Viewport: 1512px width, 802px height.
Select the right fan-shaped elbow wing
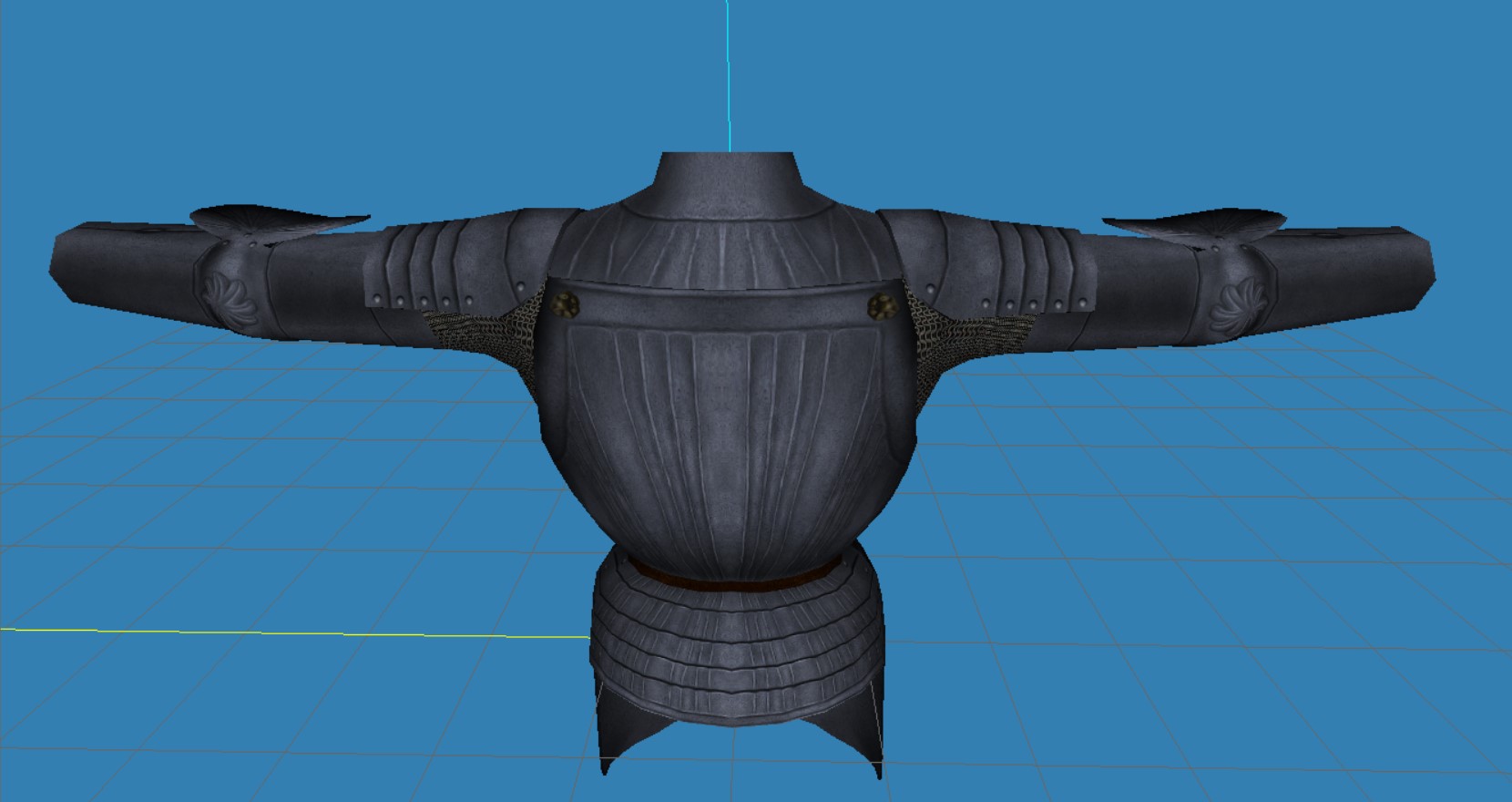1195,226
